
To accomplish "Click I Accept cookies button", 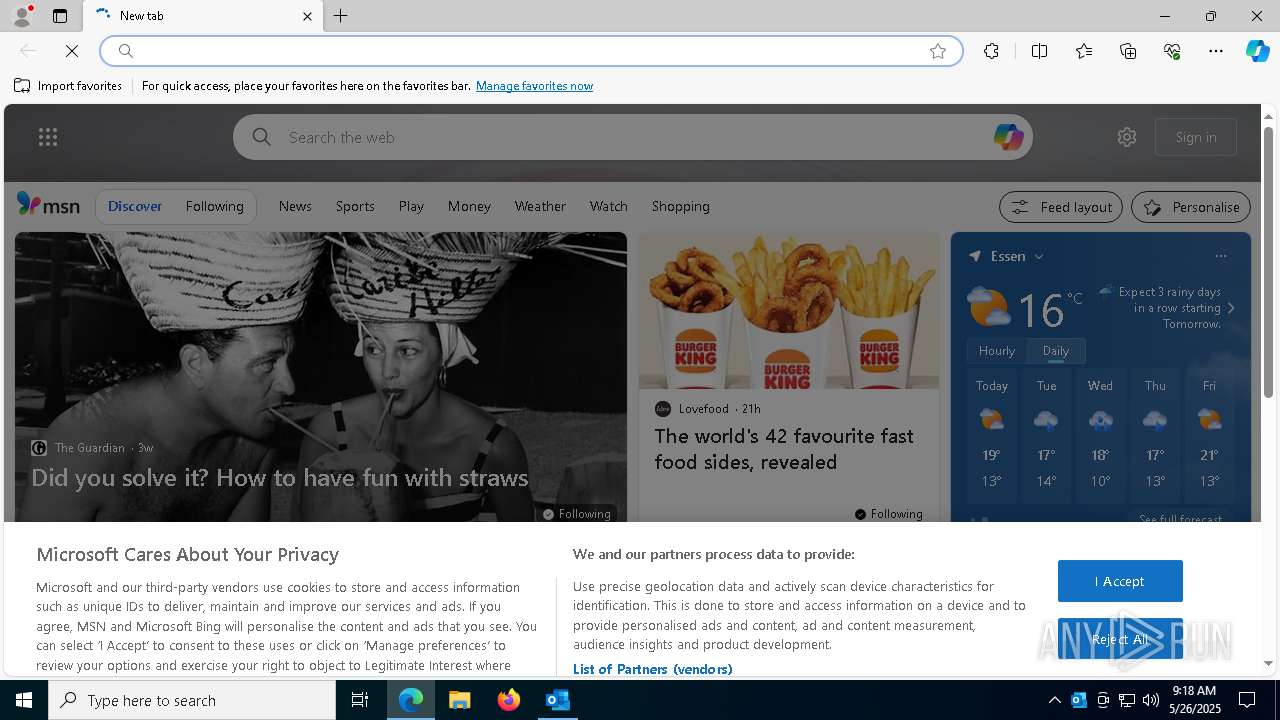I will pos(1120,581).
